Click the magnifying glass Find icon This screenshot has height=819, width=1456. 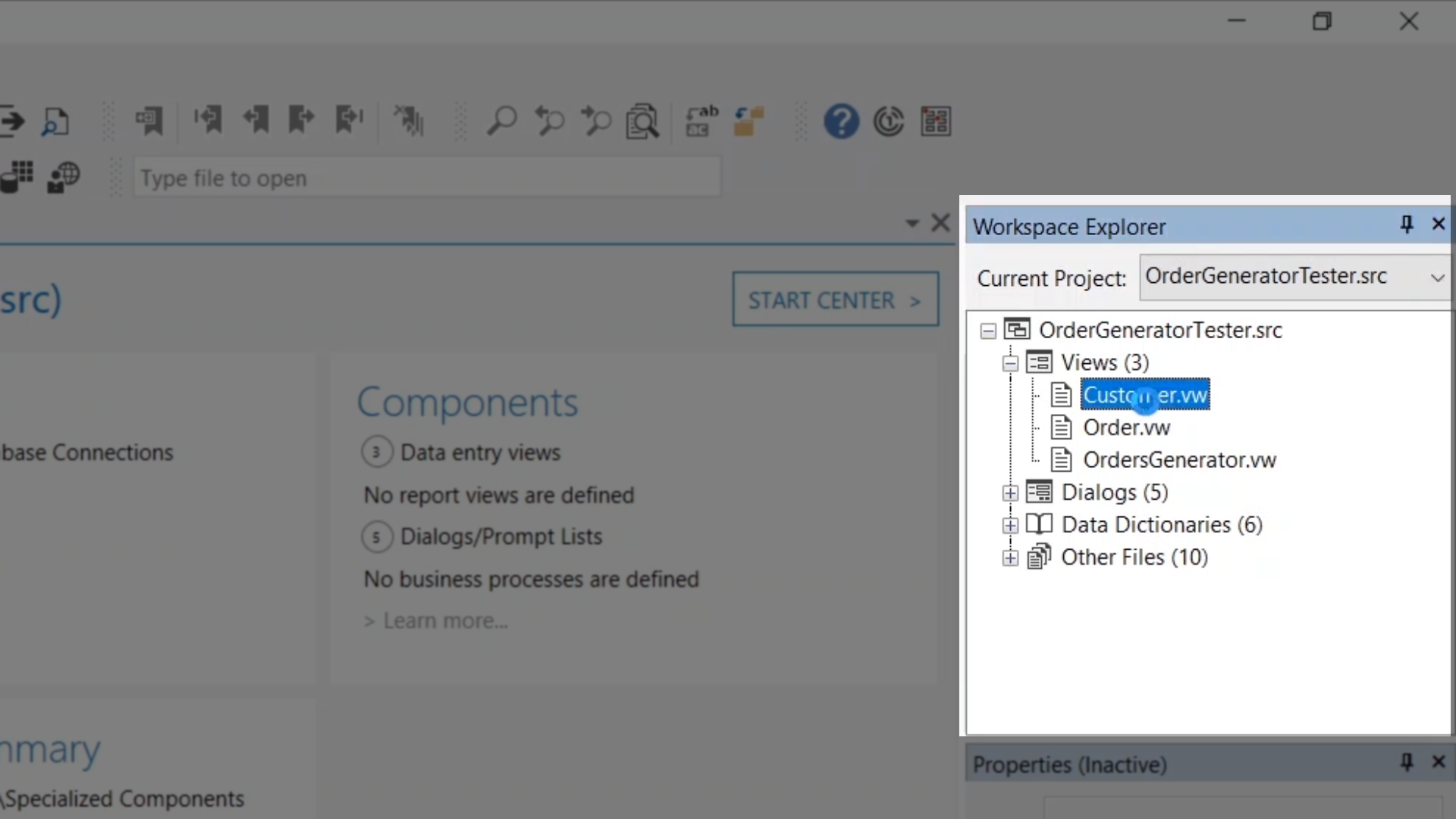501,121
